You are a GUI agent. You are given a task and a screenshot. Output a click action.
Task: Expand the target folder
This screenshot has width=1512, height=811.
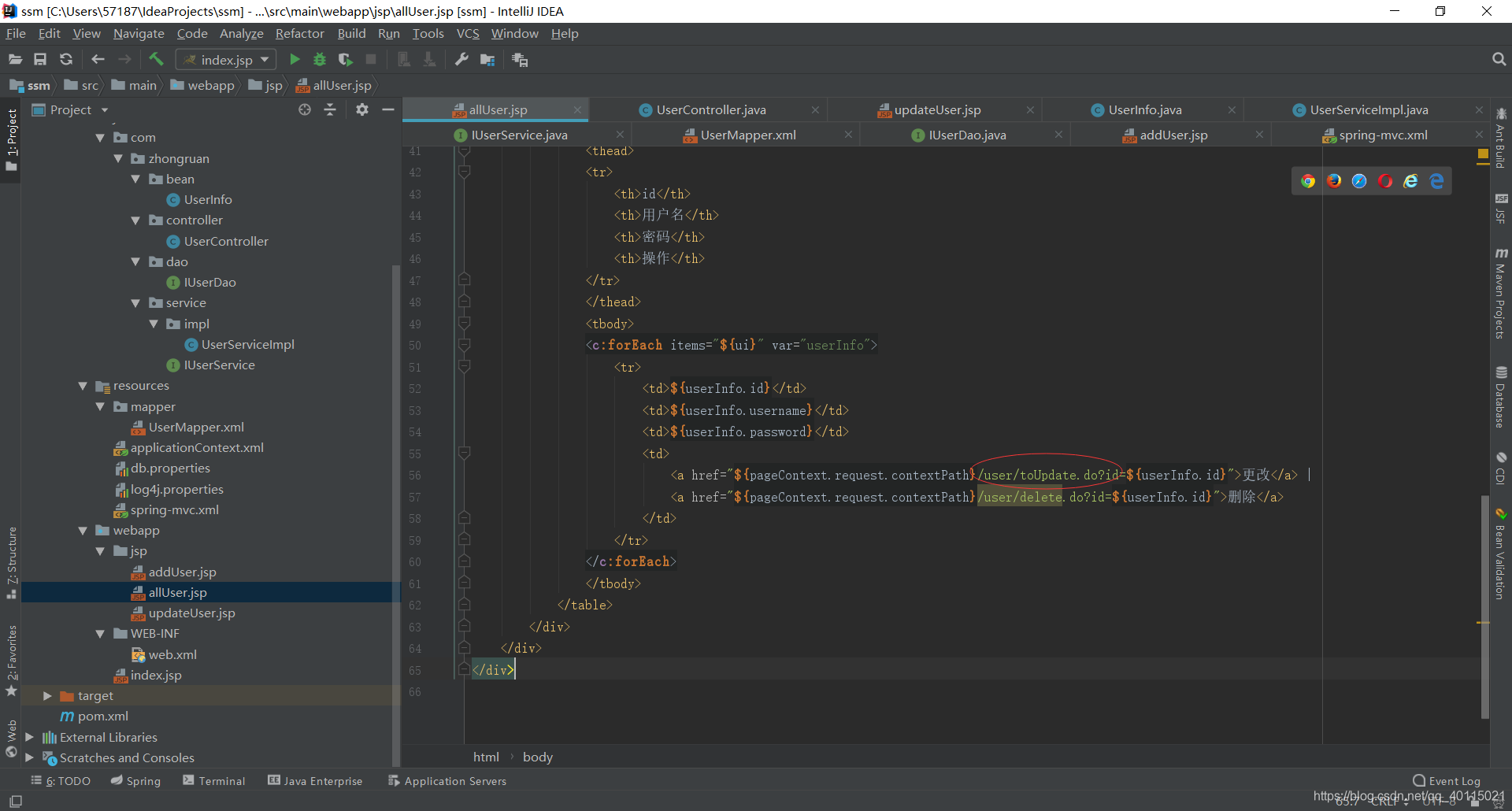47,696
